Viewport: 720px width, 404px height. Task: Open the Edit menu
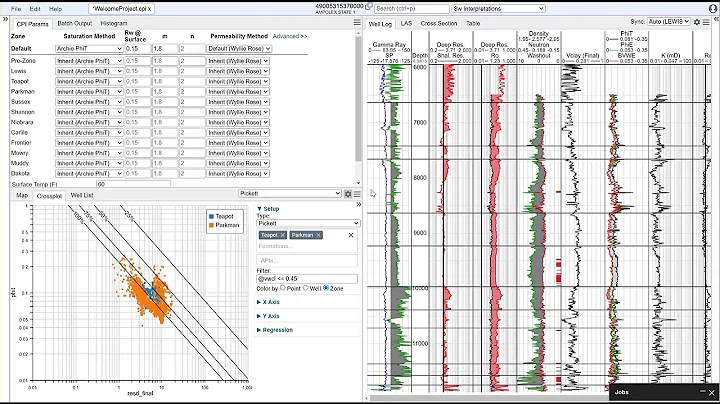pos(35,9)
